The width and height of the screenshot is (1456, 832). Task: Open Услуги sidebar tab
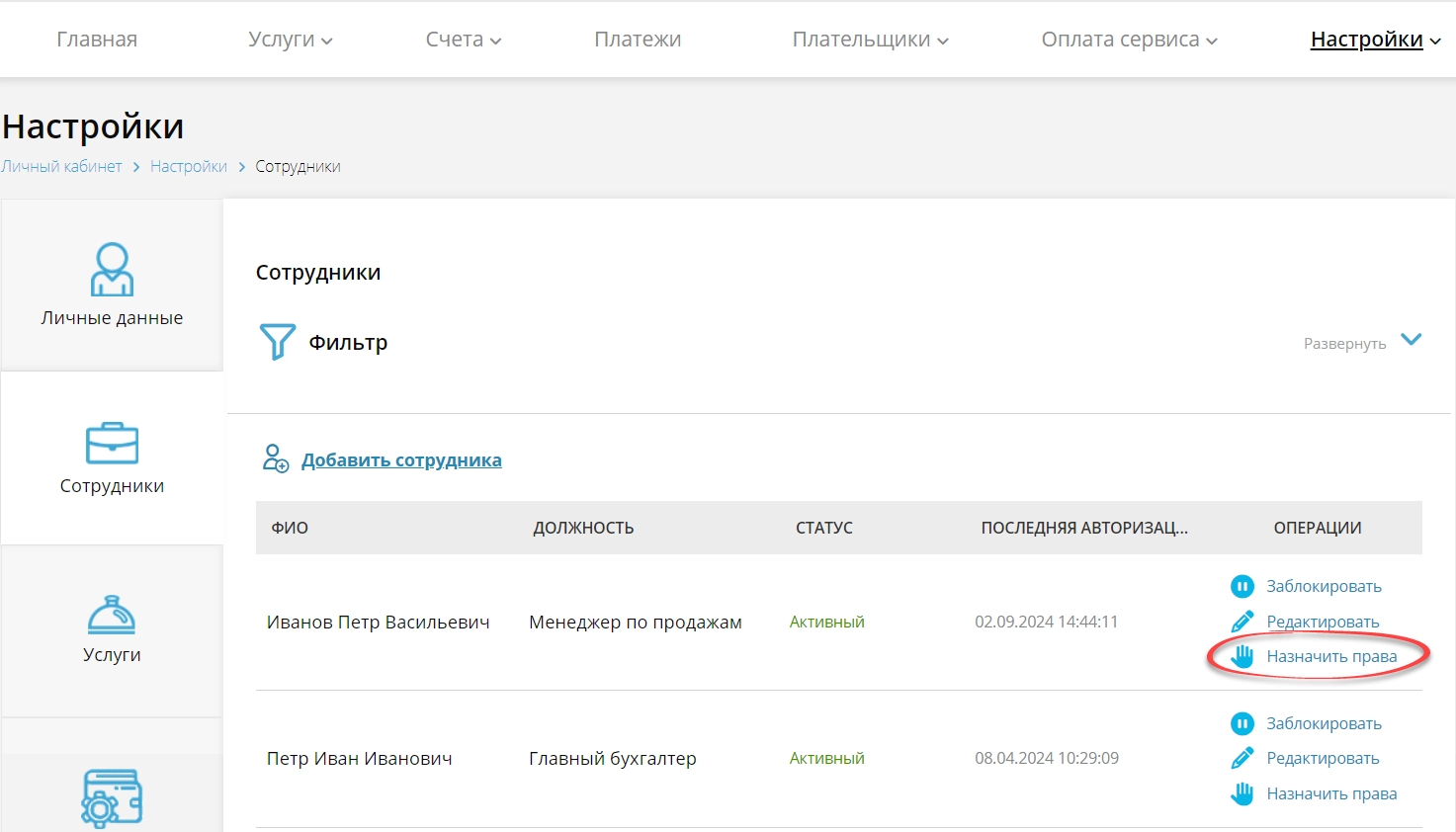(x=112, y=630)
